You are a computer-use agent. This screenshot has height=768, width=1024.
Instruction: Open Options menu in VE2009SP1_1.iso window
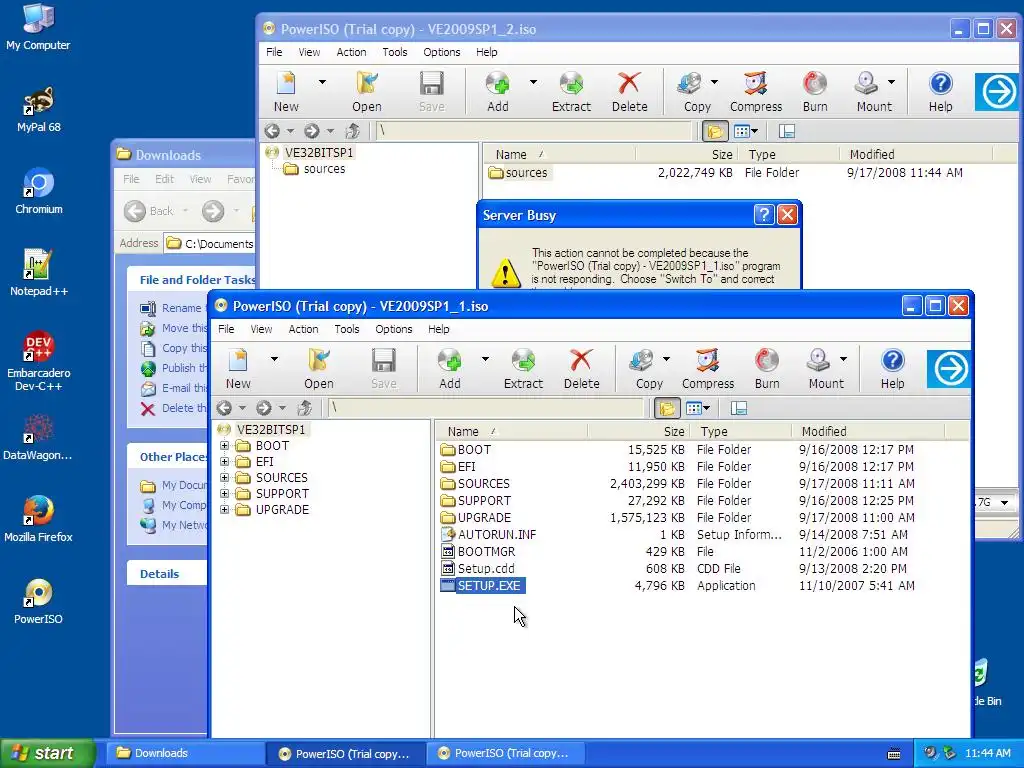coord(393,329)
